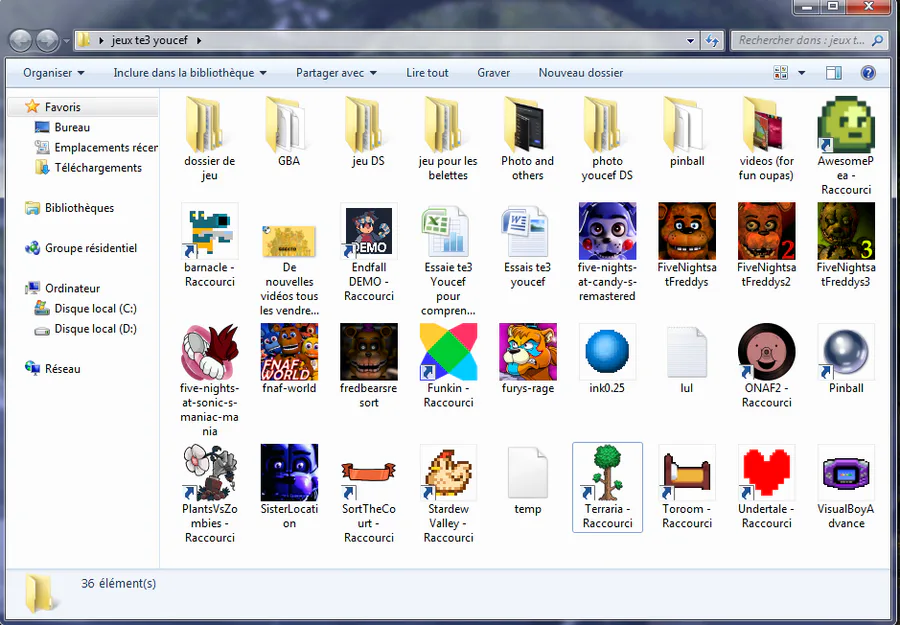The width and height of the screenshot is (900, 625).
Task: Select the FiveNightsatFreddys game icon
Action: coord(687,231)
